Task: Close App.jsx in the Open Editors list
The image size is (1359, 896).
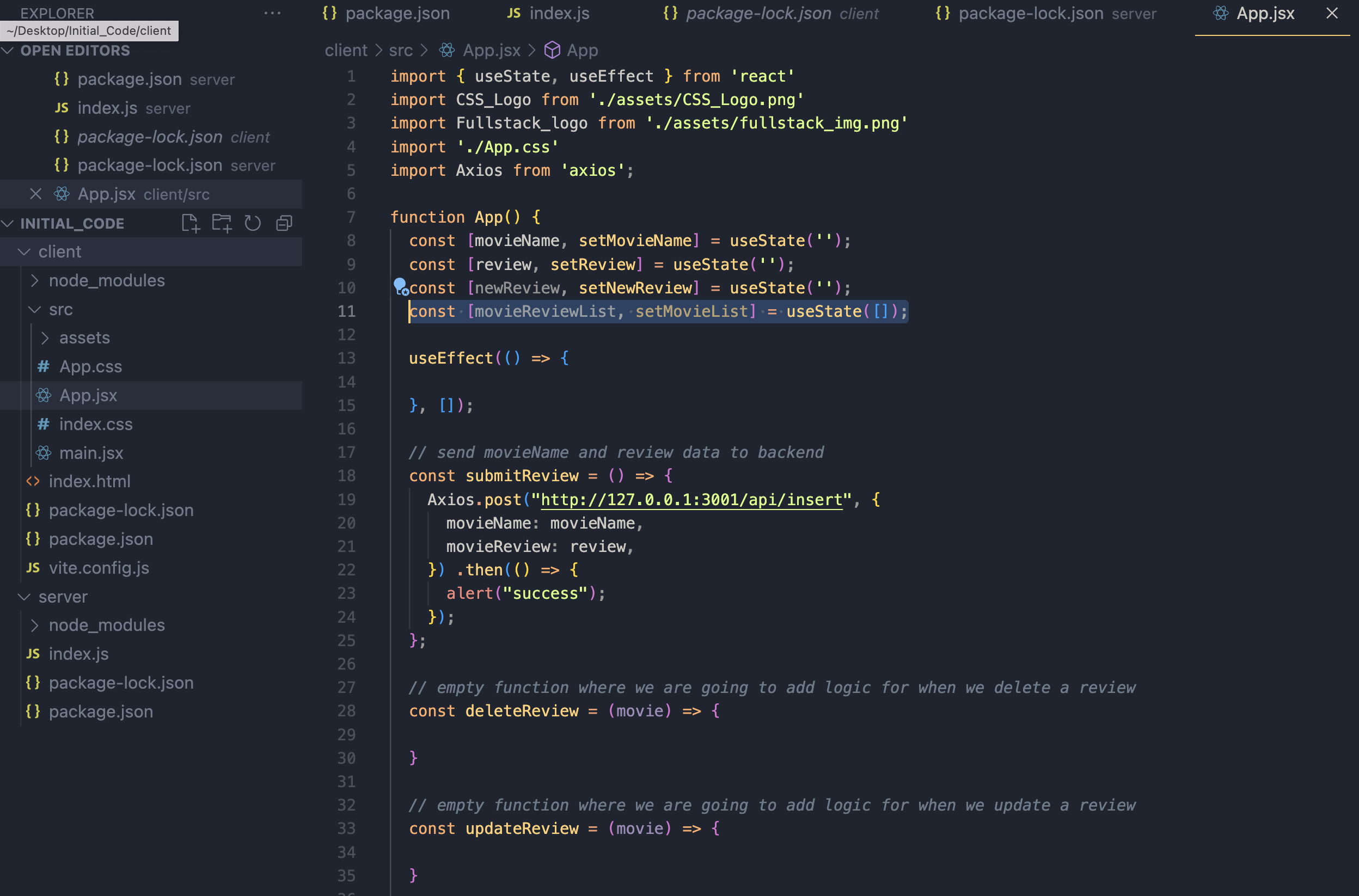Action: [35, 194]
